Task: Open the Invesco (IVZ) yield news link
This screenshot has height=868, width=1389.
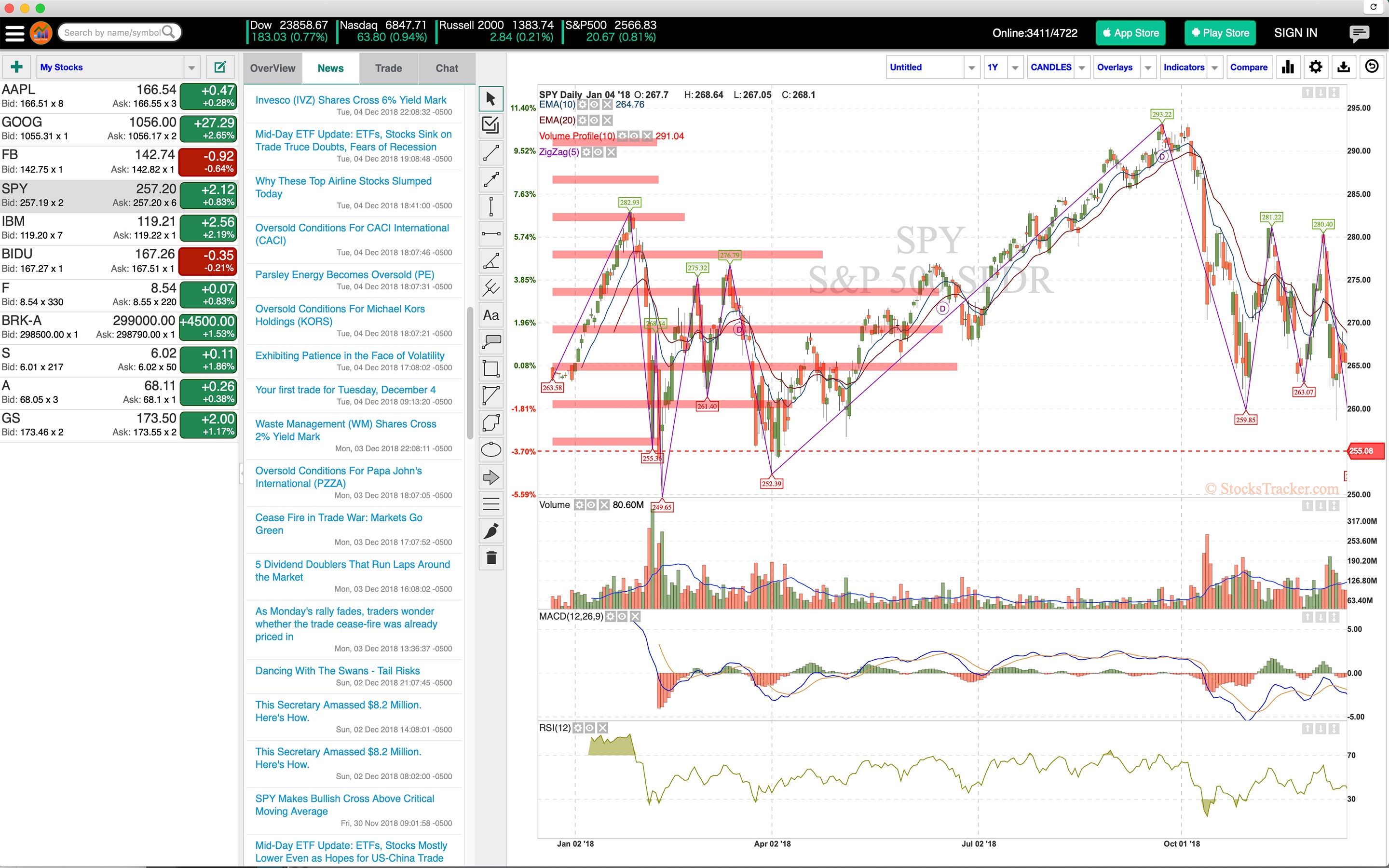Action: tap(351, 100)
